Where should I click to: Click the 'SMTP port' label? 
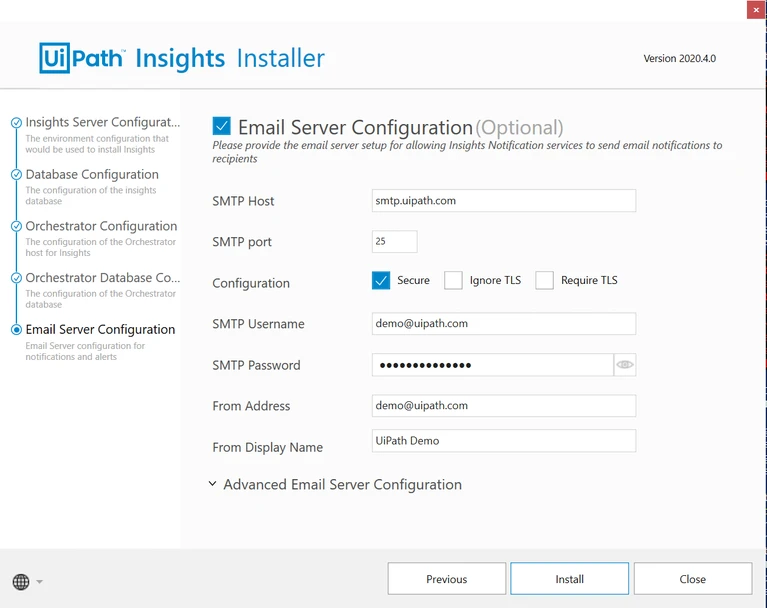pos(242,242)
